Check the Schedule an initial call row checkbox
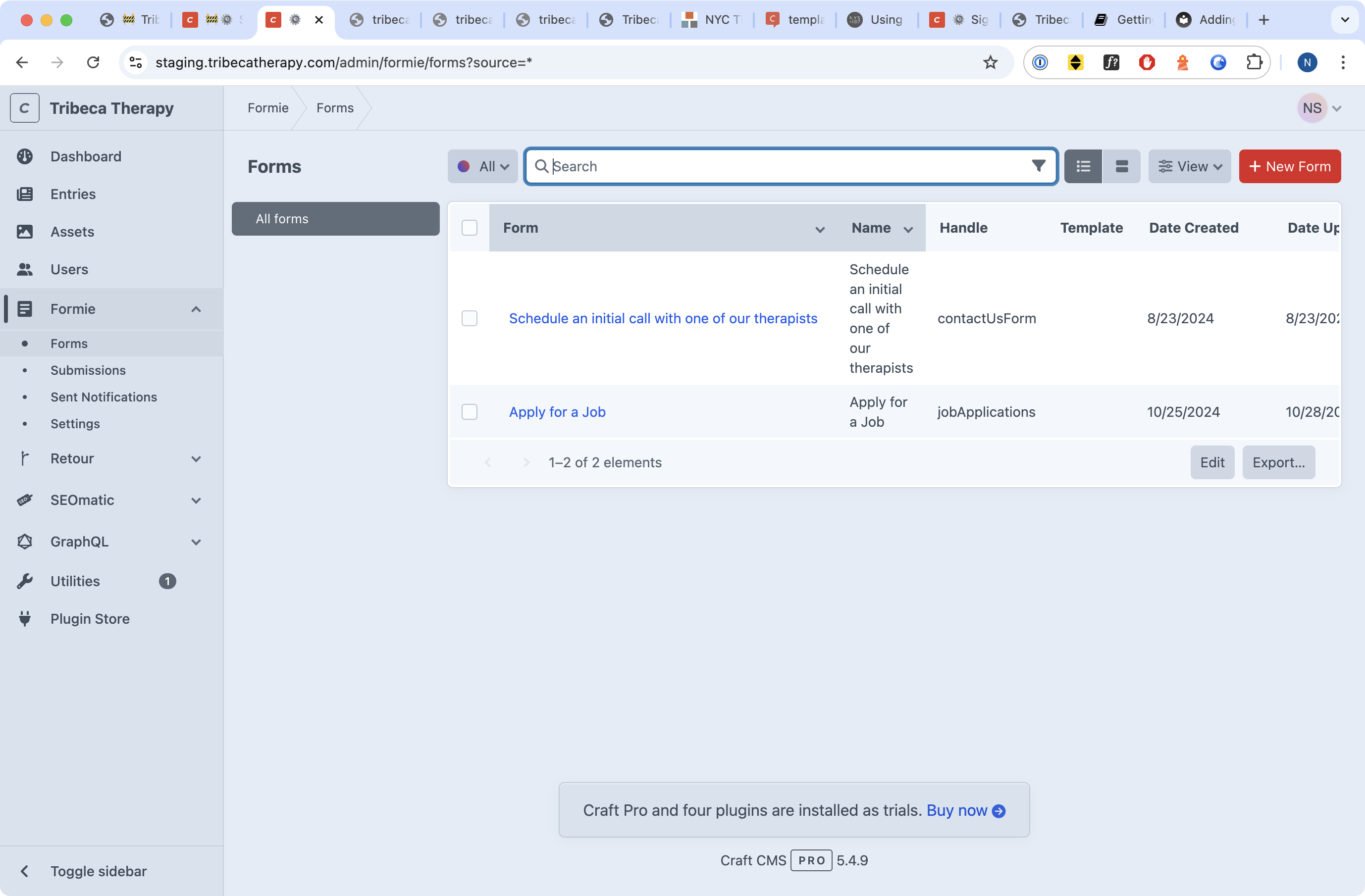 click(469, 318)
